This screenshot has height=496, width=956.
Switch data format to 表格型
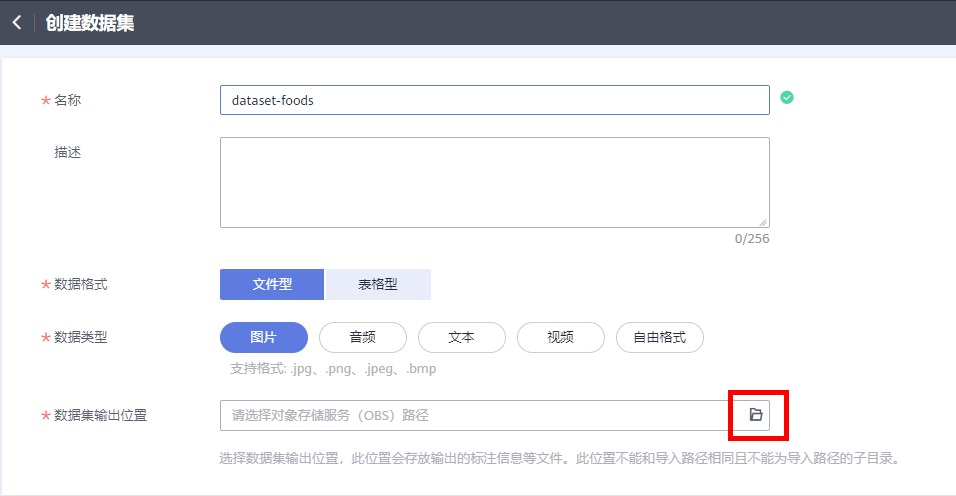coord(378,284)
